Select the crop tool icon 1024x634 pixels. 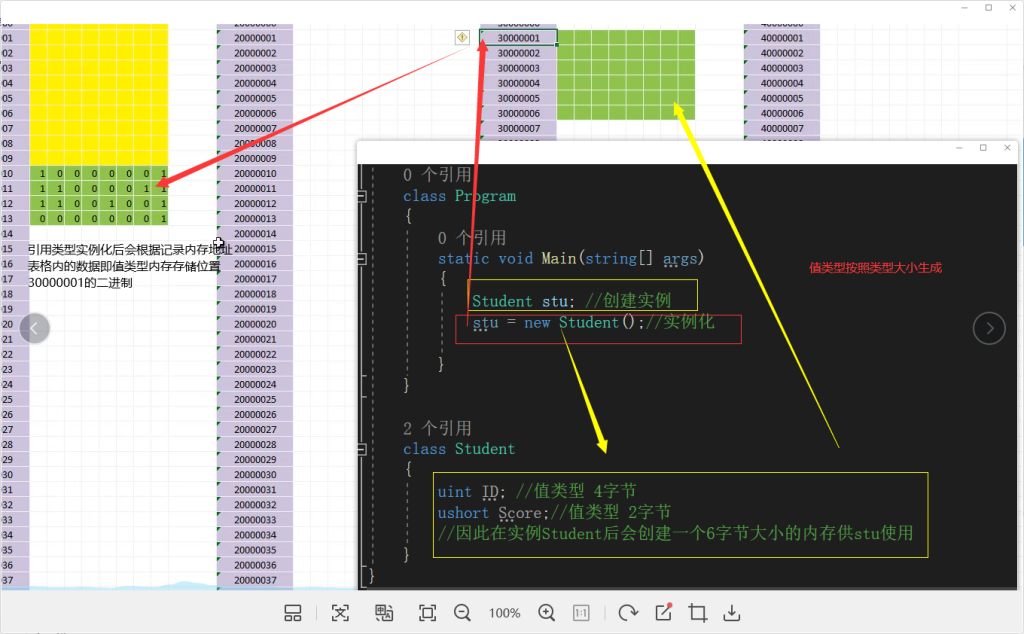click(697, 612)
